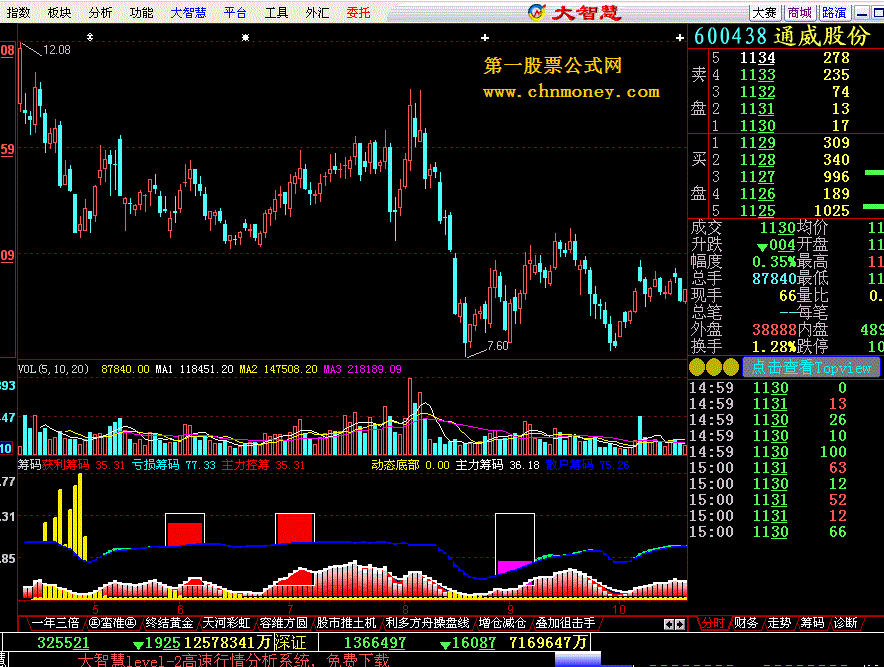884x667 pixels.
Task: Click the third yellow circle indicator
Action: [x=731, y=368]
